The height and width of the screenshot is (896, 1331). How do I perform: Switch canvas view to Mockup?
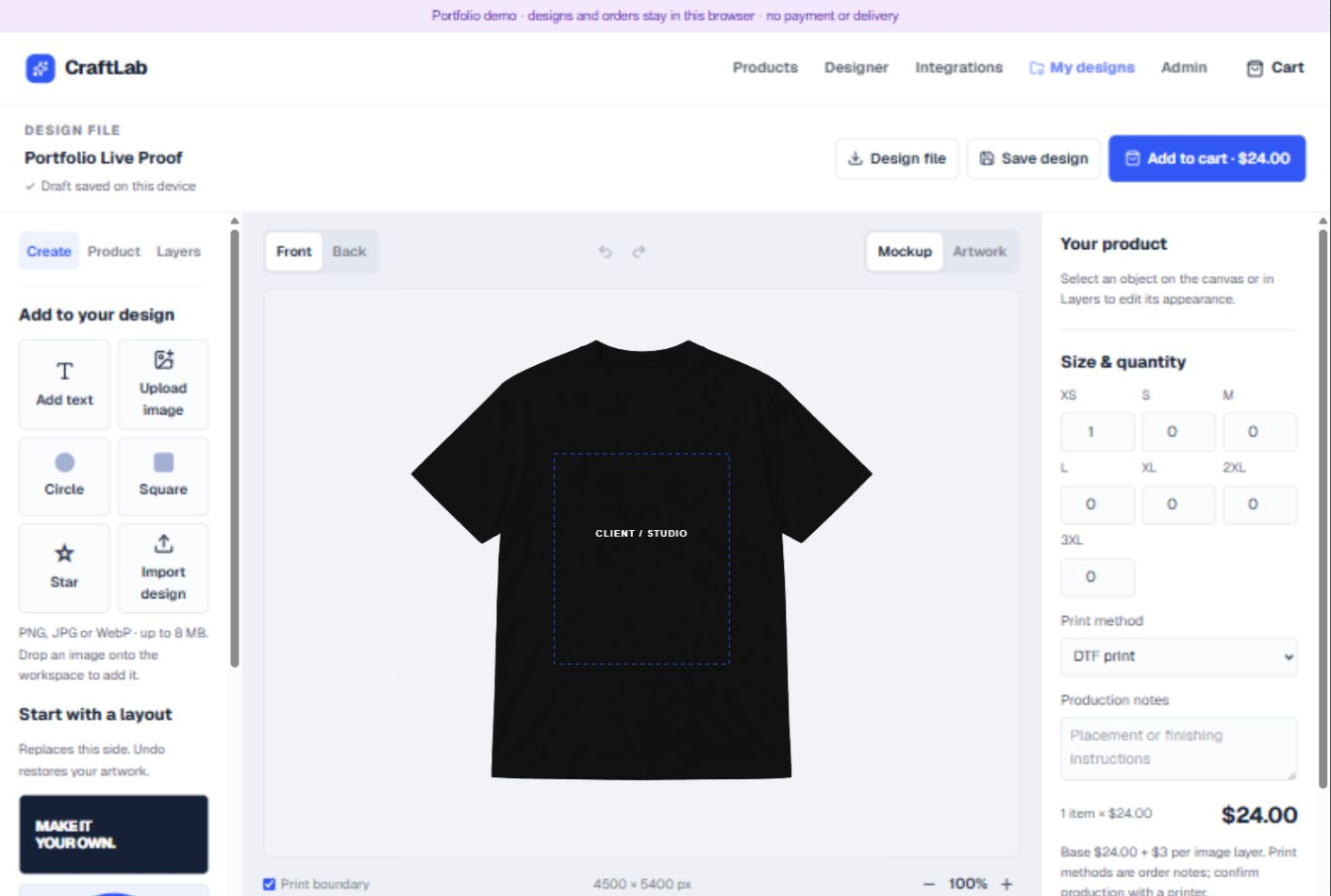coord(905,252)
